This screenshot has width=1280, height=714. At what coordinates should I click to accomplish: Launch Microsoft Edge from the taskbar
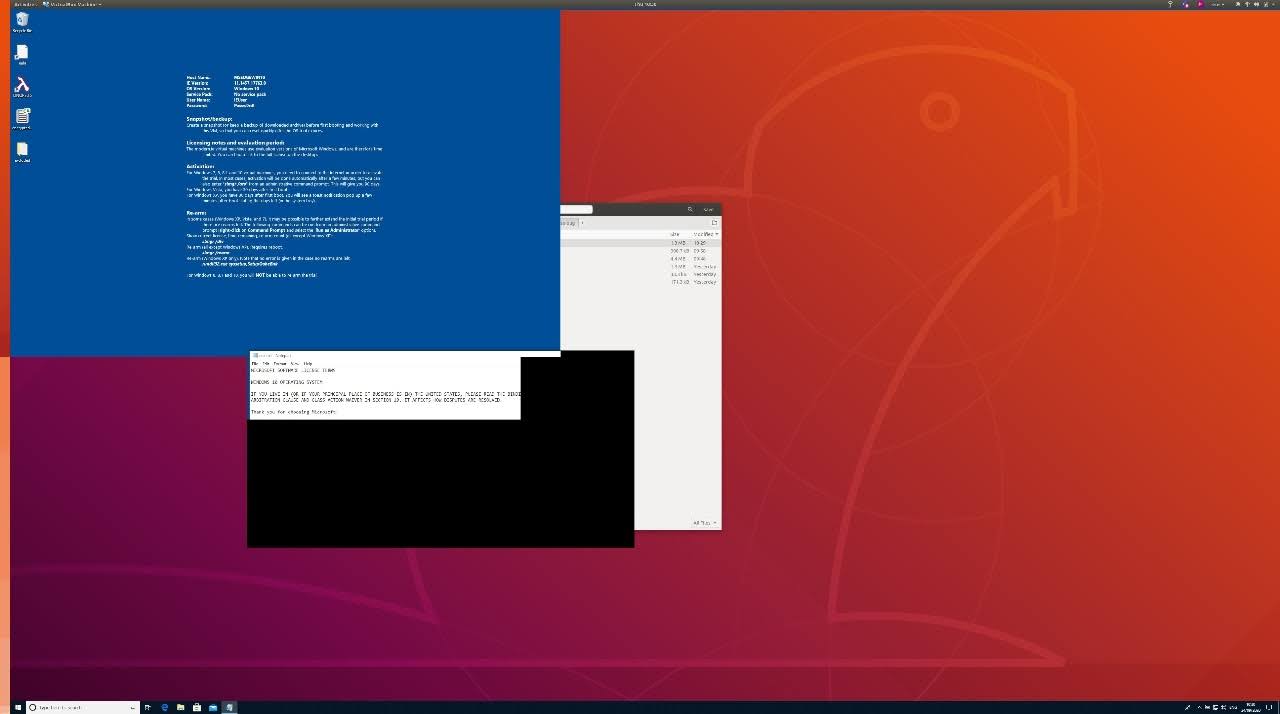[164, 707]
